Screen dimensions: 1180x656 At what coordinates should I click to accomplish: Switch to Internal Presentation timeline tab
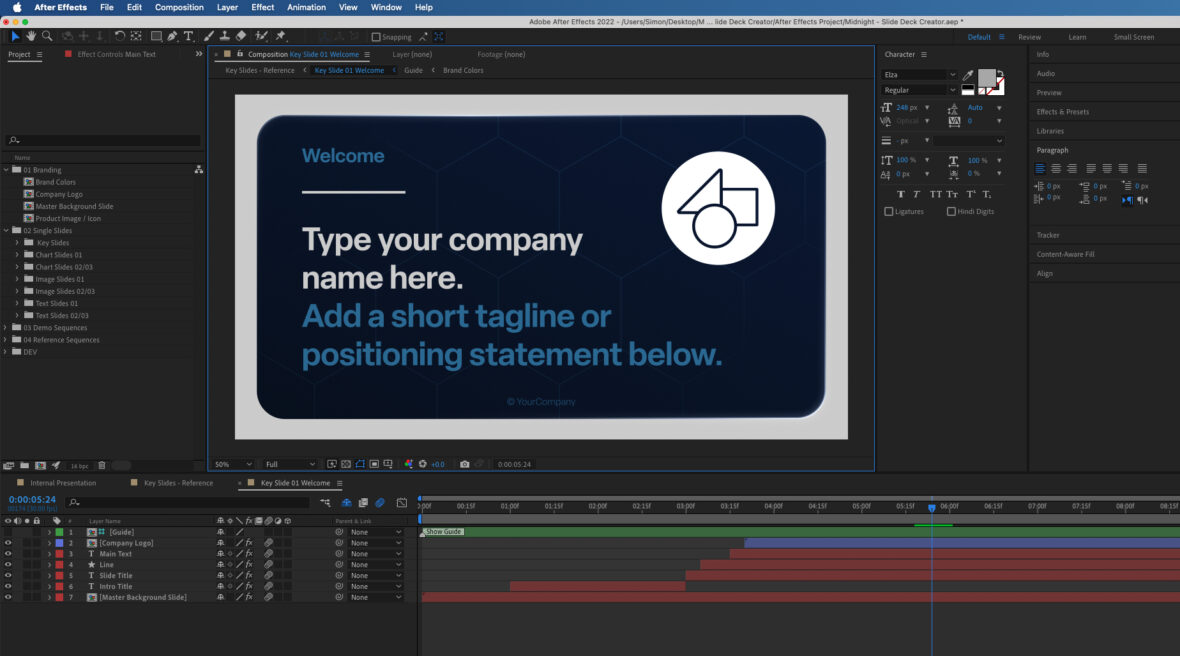(x=63, y=483)
